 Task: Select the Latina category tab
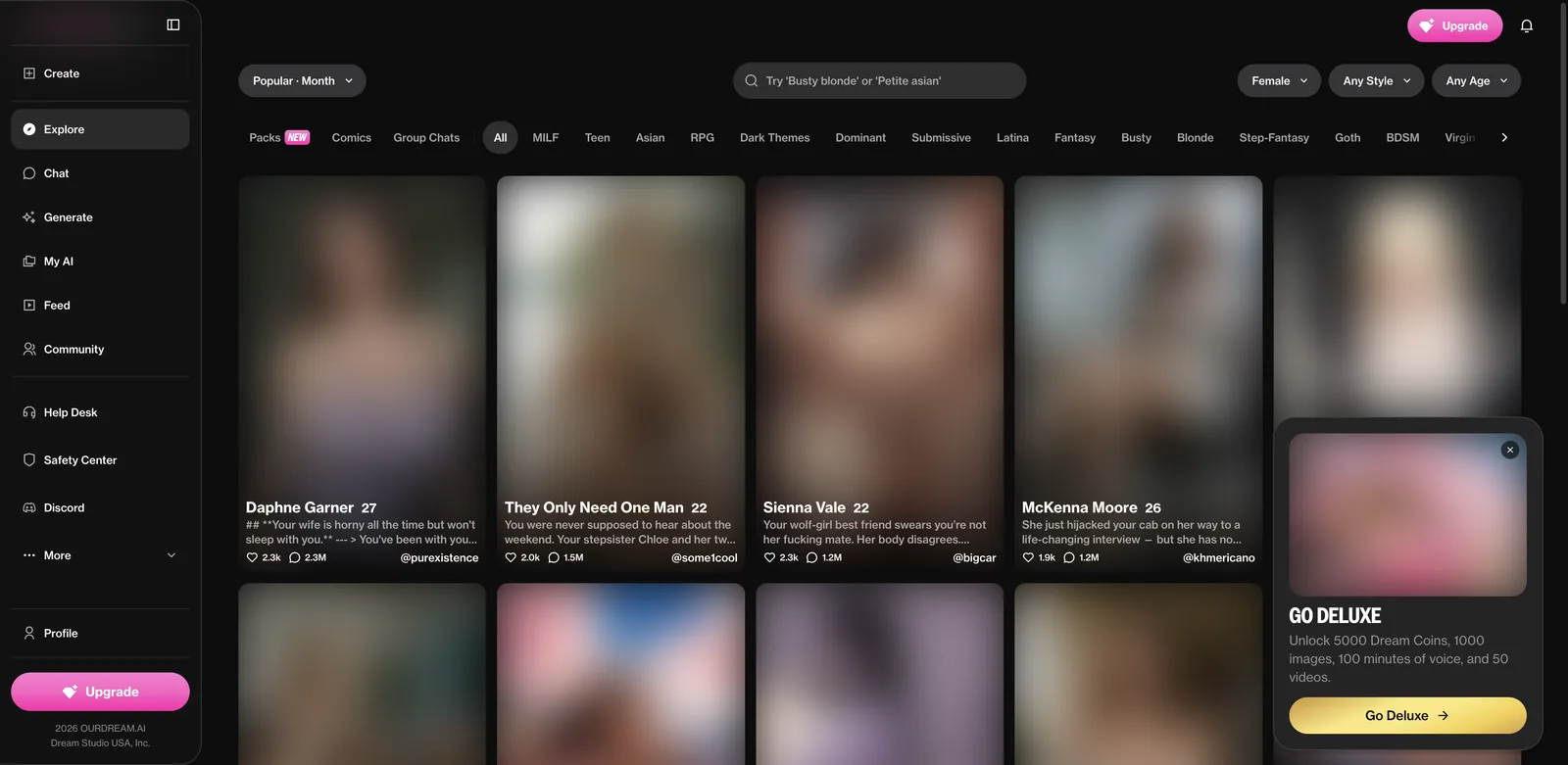click(x=1012, y=138)
